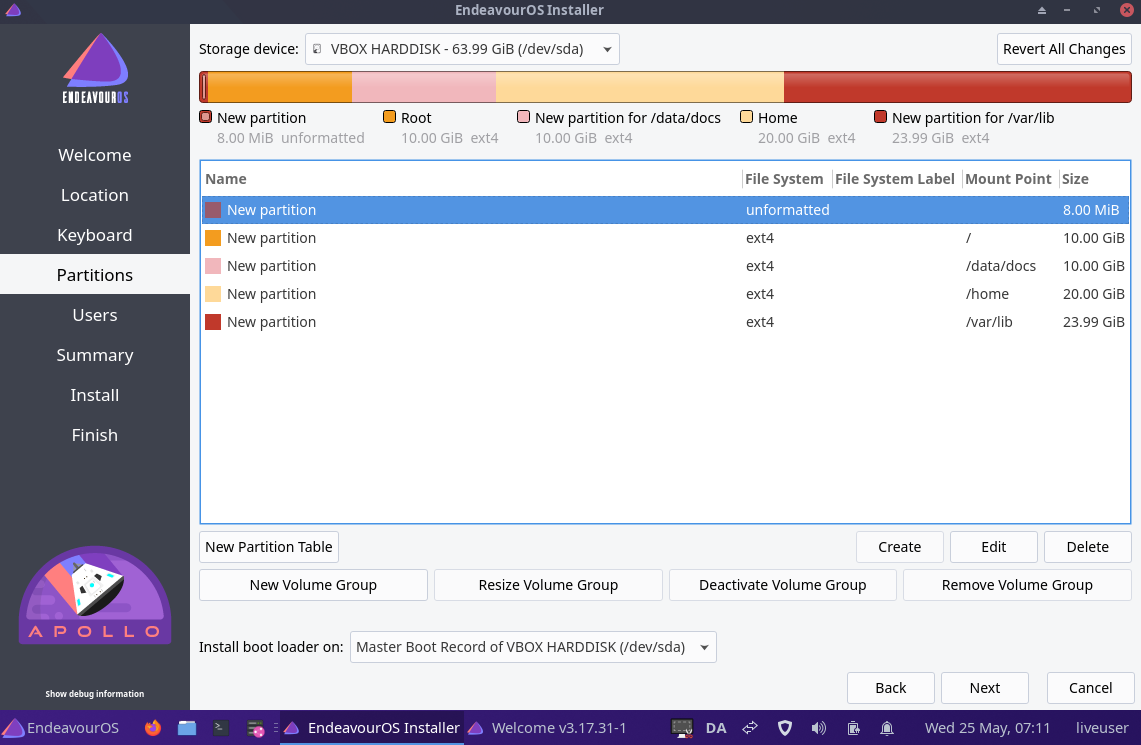Open the notifications bell icon
This screenshot has height=745, width=1141.
pos(886,728)
